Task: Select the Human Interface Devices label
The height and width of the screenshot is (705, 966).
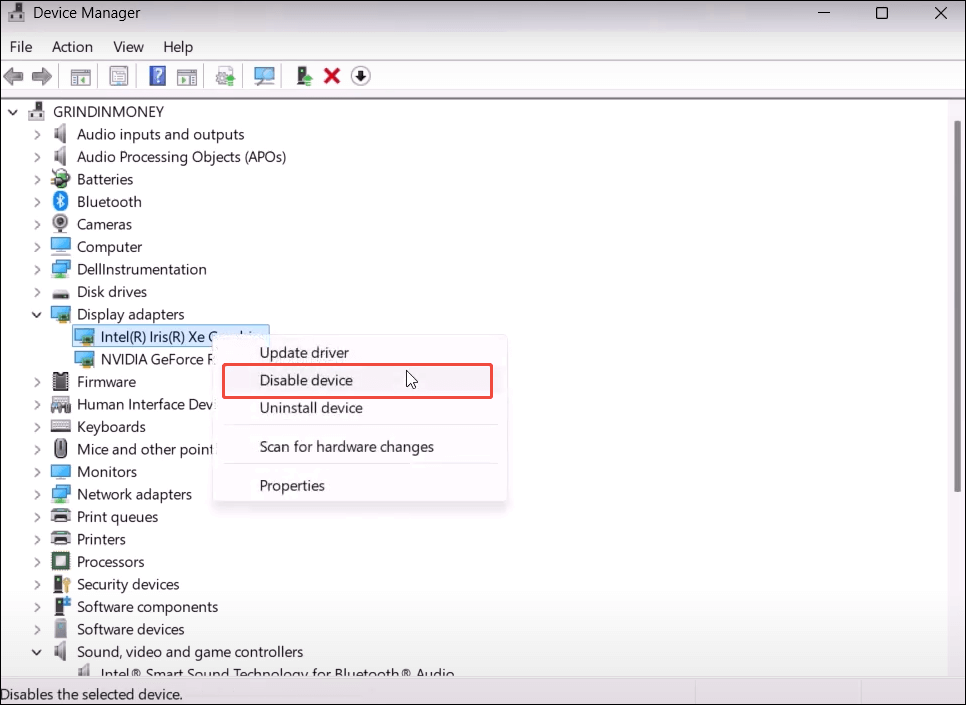Action: pyautogui.click(x=145, y=404)
